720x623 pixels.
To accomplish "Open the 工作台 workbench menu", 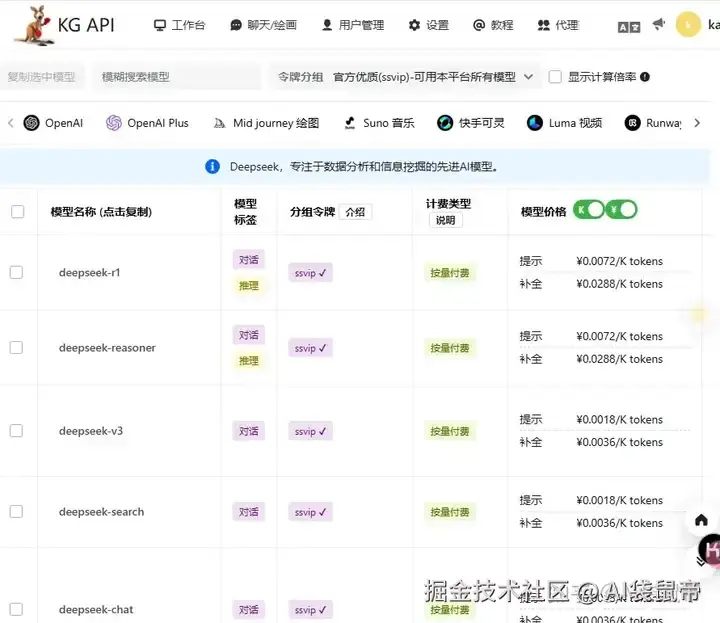I will 180,25.
